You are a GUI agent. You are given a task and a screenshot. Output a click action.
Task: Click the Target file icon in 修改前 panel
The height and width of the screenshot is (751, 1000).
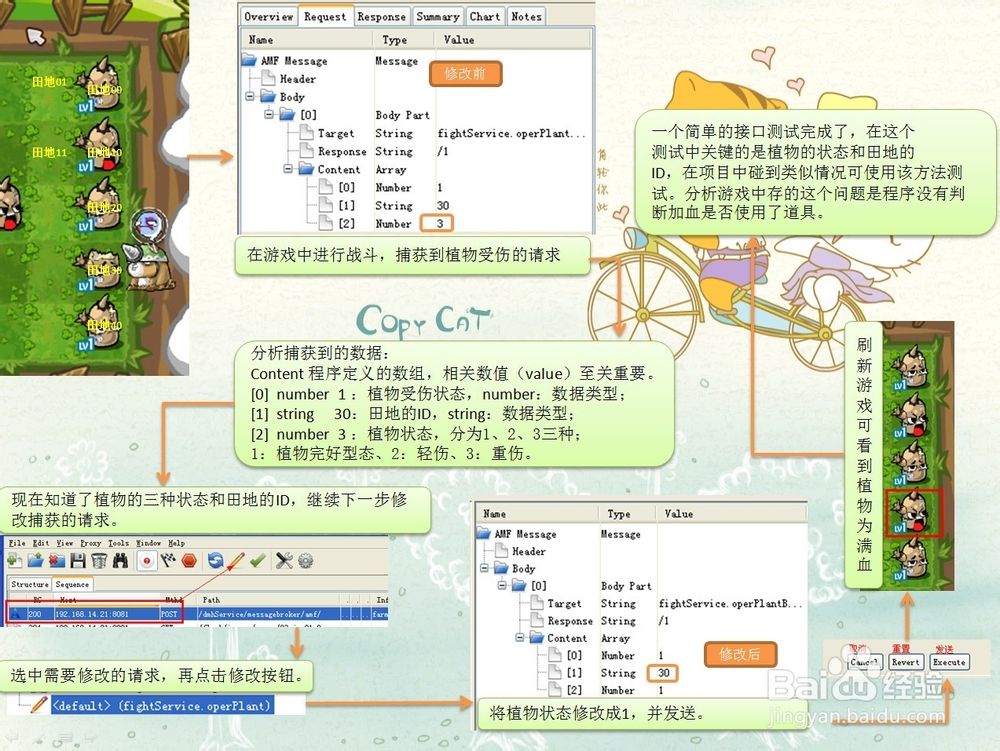[x=306, y=133]
